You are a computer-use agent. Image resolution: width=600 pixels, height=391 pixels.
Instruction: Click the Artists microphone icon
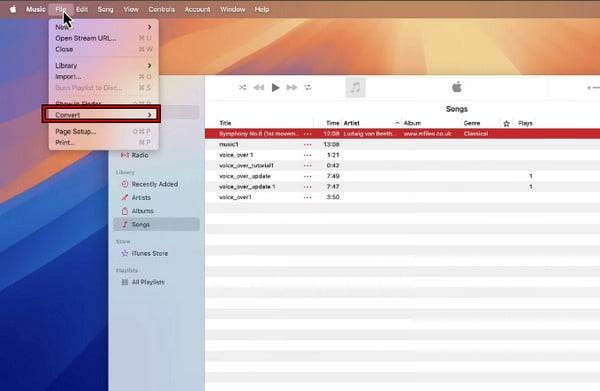coord(125,197)
